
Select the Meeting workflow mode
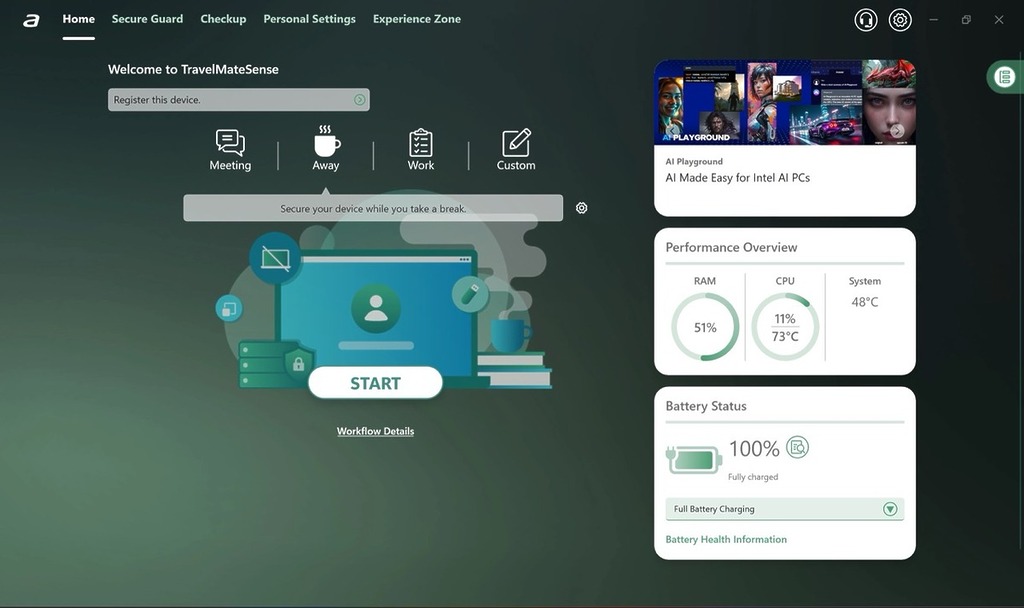pyautogui.click(x=230, y=150)
